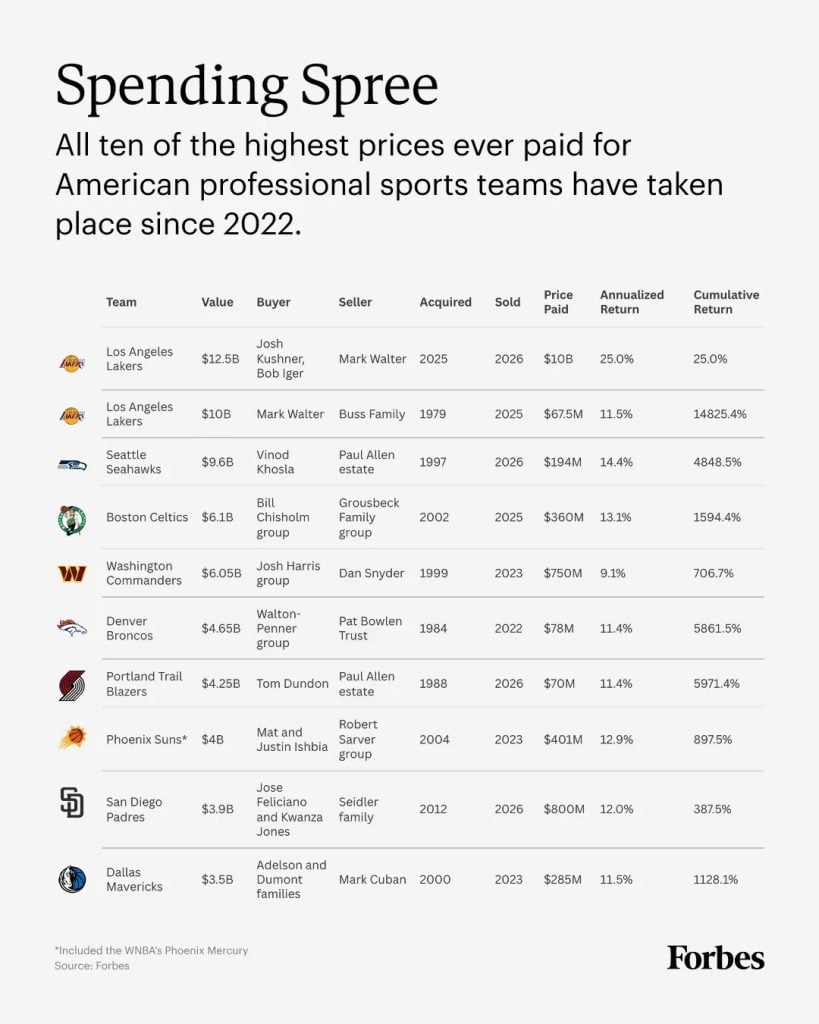Image resolution: width=819 pixels, height=1024 pixels.
Task: Click the Price Paid column header
Action: 558,302
